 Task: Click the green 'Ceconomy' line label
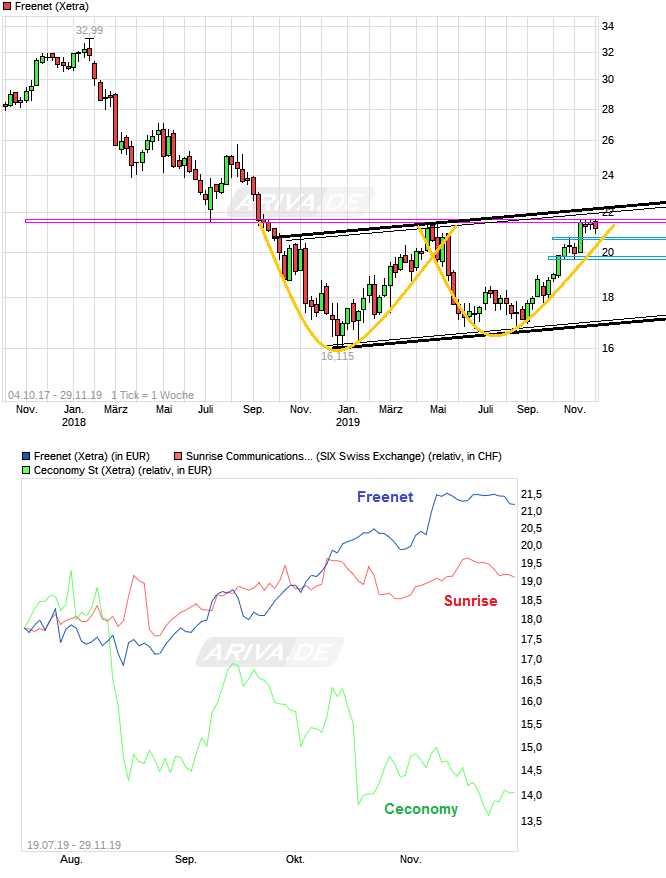[421, 809]
